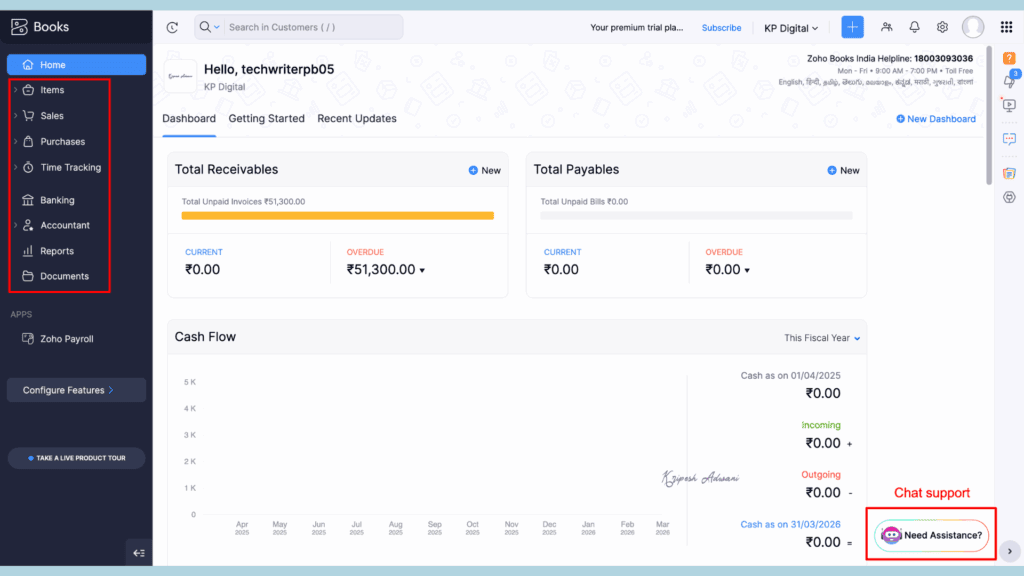Screen dimensions: 1024x576
Task: Switch to the Recent Updates tab
Action: (x=356, y=118)
